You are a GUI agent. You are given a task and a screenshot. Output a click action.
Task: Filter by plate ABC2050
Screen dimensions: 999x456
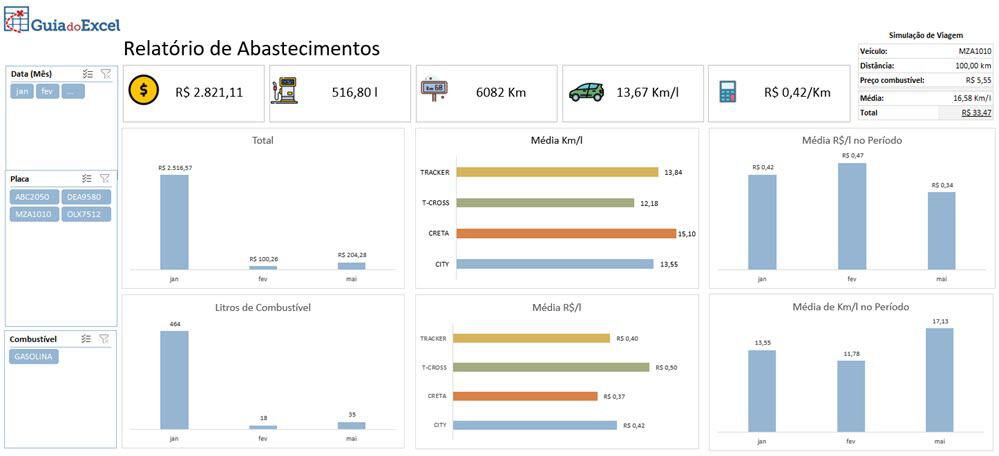[34, 197]
